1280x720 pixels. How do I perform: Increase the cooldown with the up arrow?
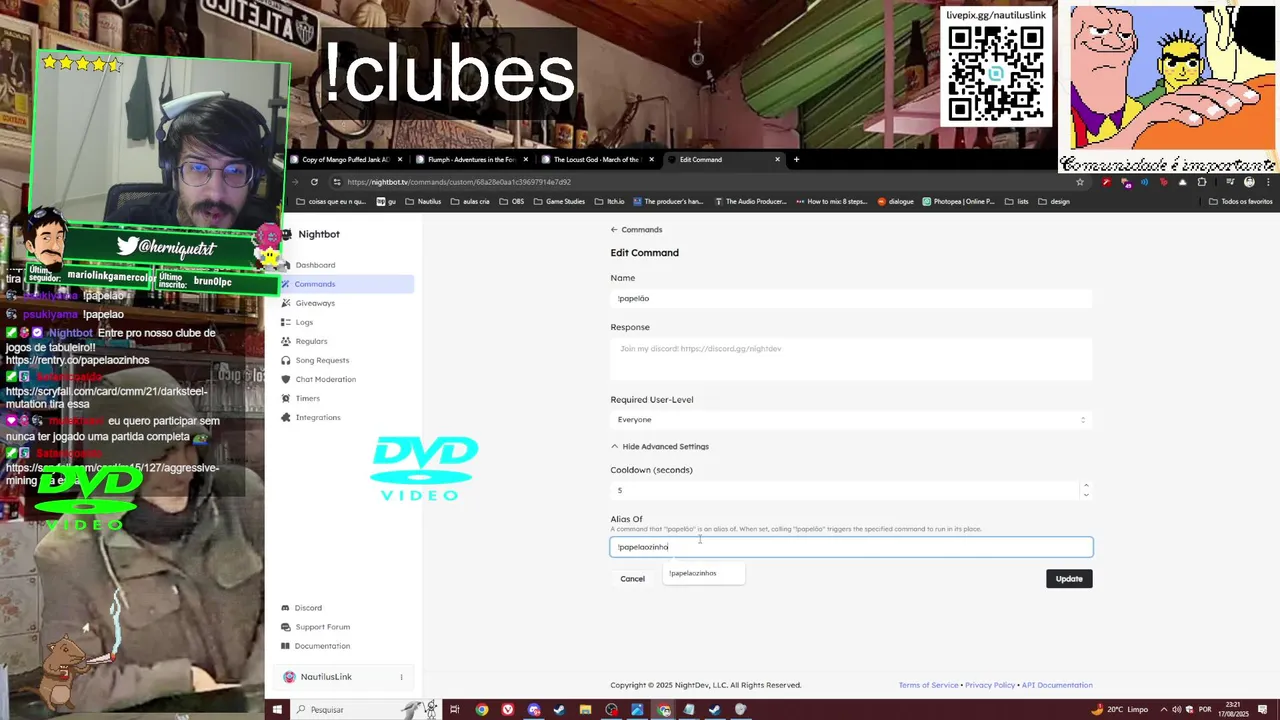click(x=1086, y=486)
